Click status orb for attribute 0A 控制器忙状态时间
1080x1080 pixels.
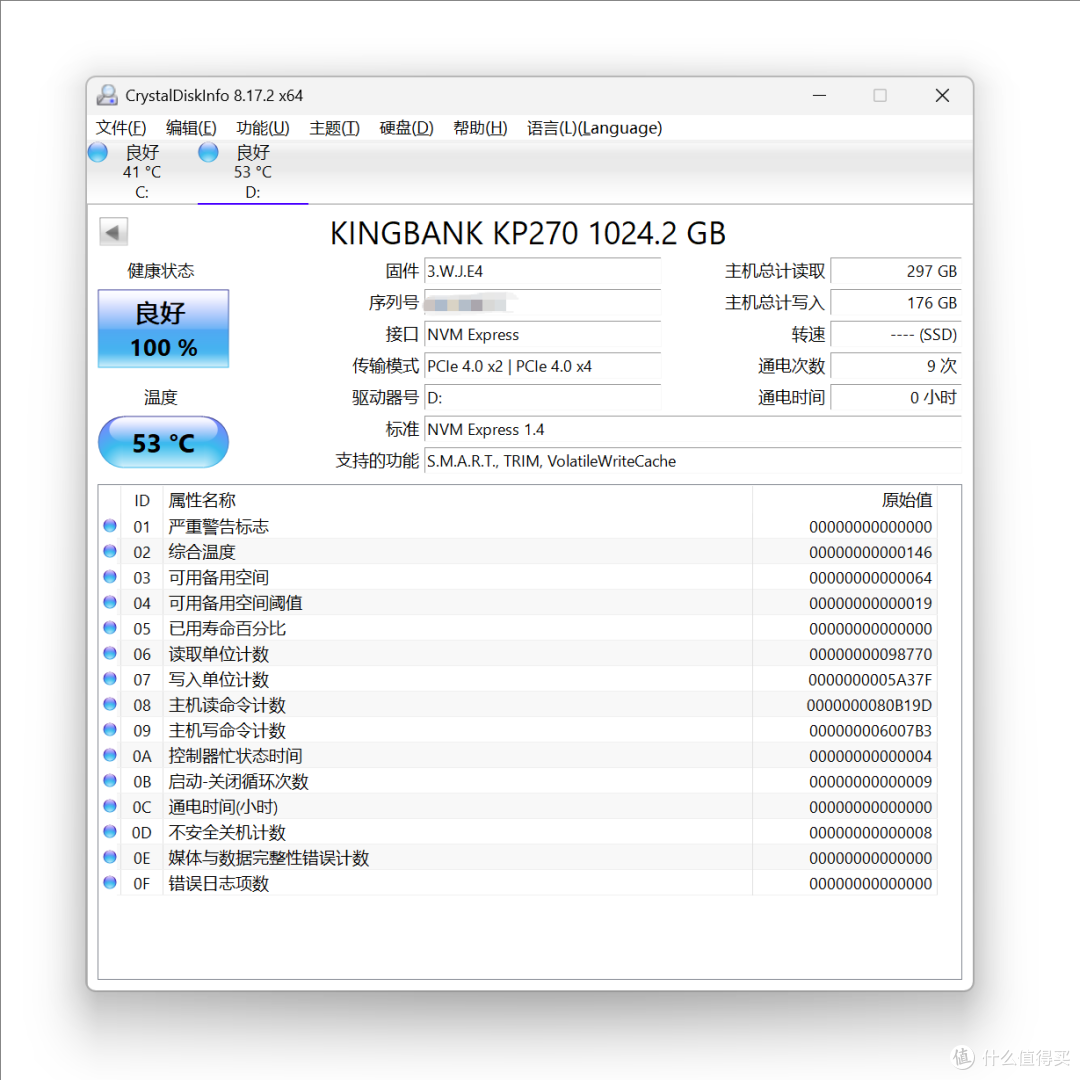(110, 756)
